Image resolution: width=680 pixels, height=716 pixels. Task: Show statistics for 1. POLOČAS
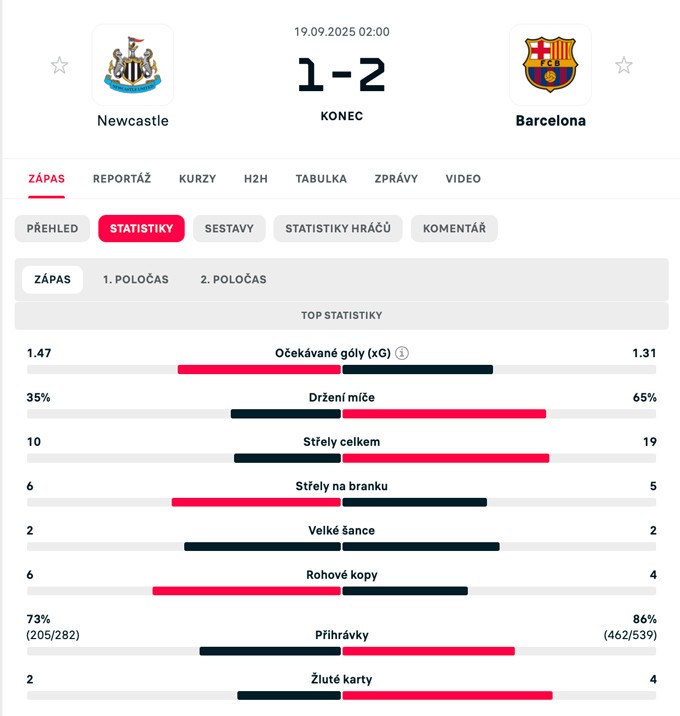[x=136, y=279]
